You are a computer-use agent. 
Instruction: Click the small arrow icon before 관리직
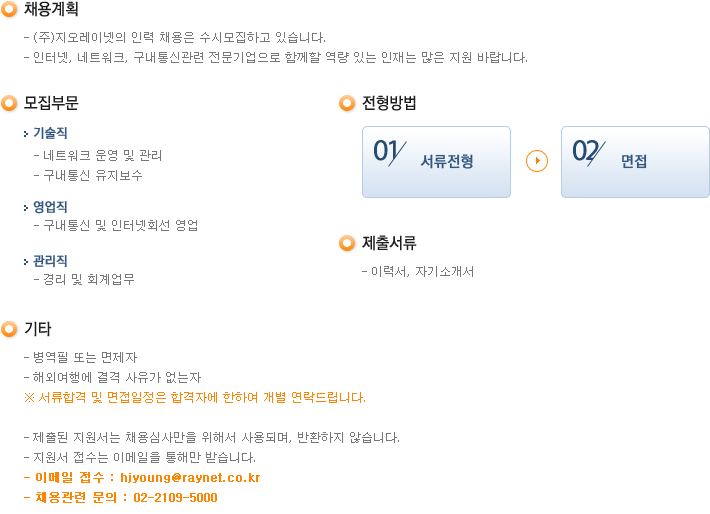[x=26, y=262]
